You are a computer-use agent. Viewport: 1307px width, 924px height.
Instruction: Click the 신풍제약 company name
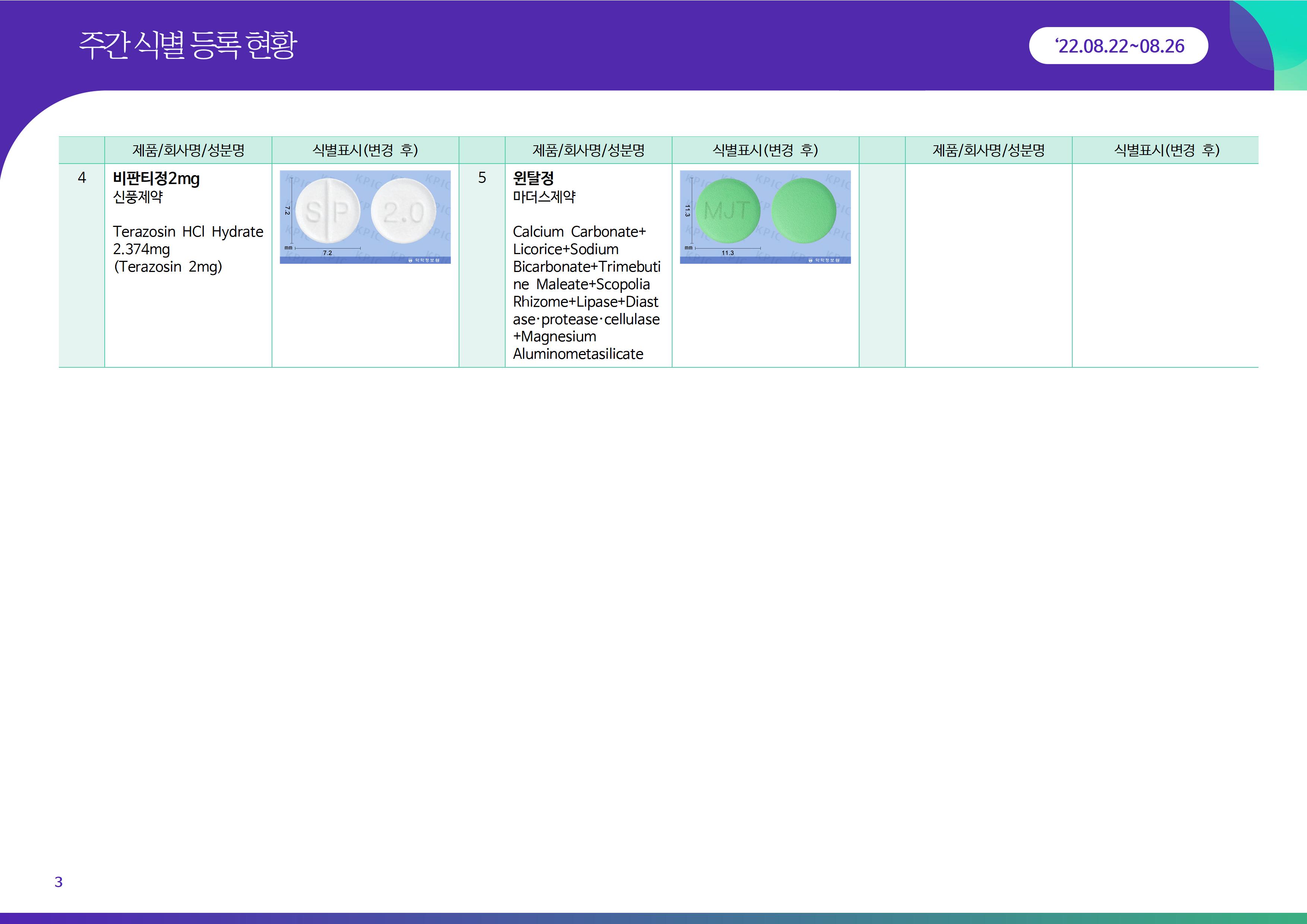coord(138,197)
